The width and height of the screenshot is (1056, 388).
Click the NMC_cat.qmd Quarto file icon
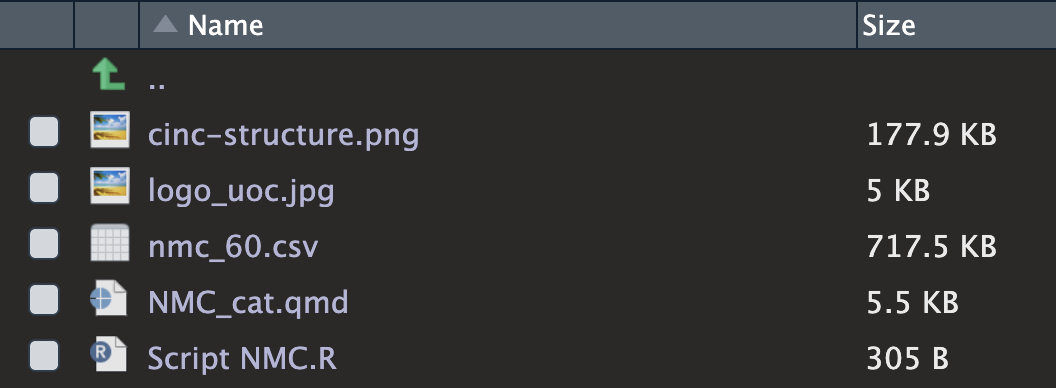[108, 298]
